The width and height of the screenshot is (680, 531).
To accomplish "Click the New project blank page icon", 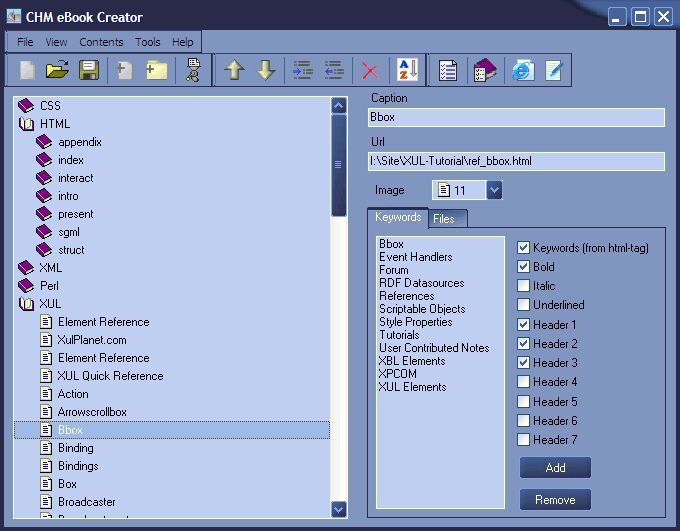I will [x=27, y=70].
